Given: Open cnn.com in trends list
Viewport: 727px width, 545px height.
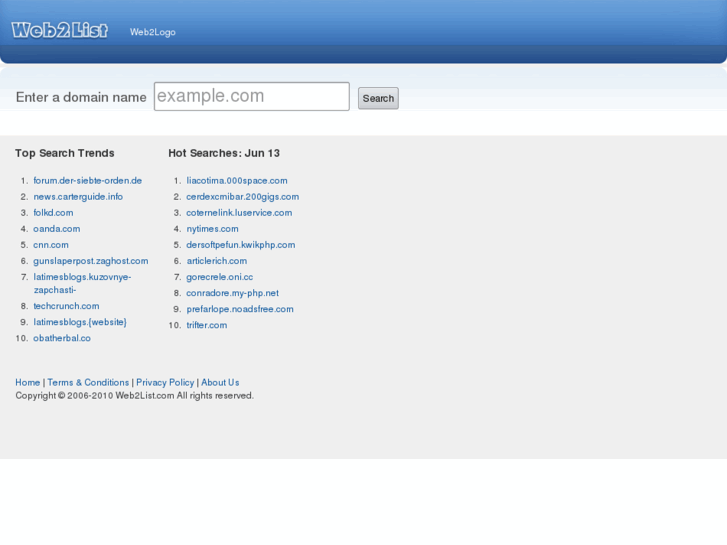Looking at the screenshot, I should click(51, 245).
